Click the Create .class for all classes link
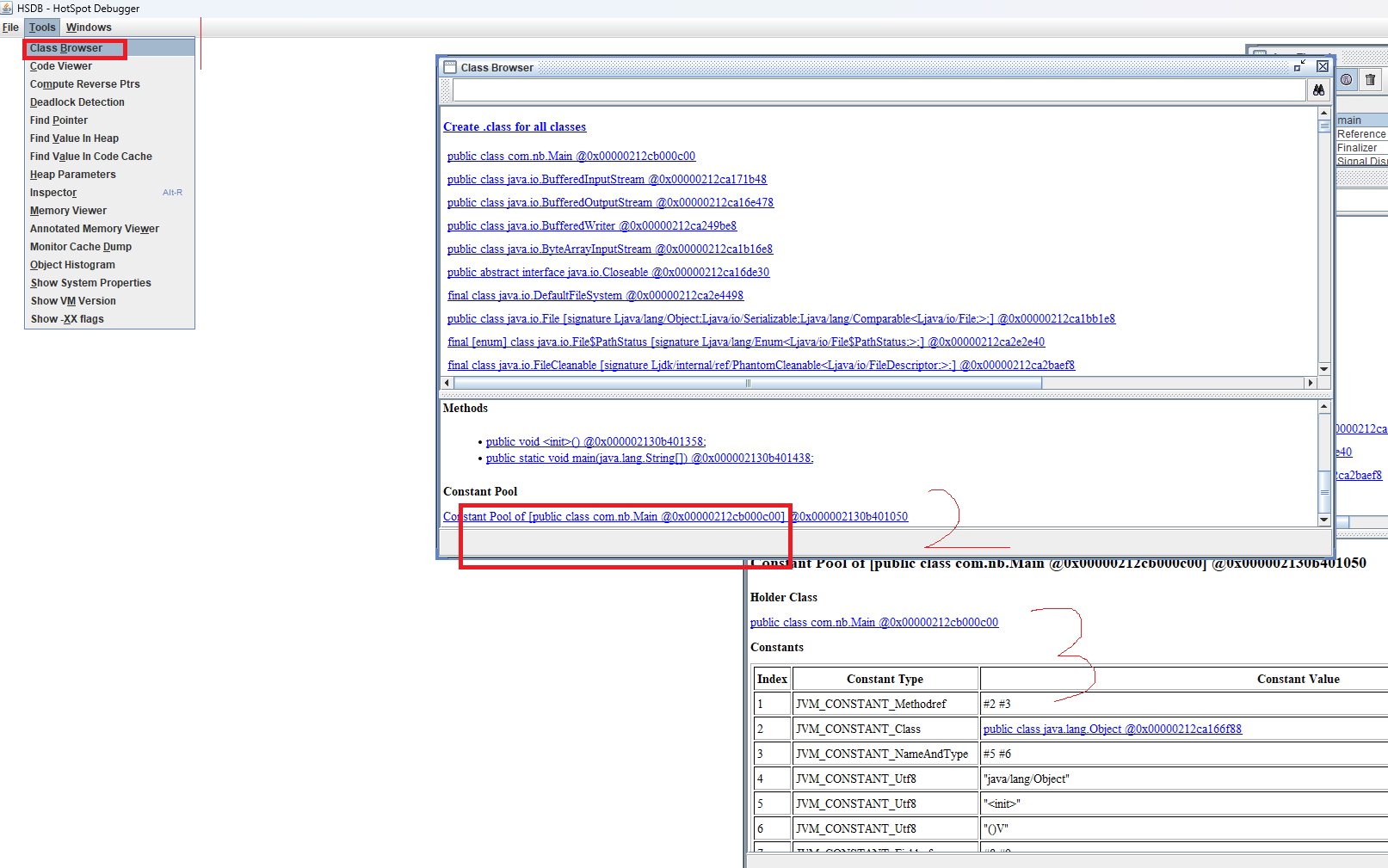 pos(515,127)
